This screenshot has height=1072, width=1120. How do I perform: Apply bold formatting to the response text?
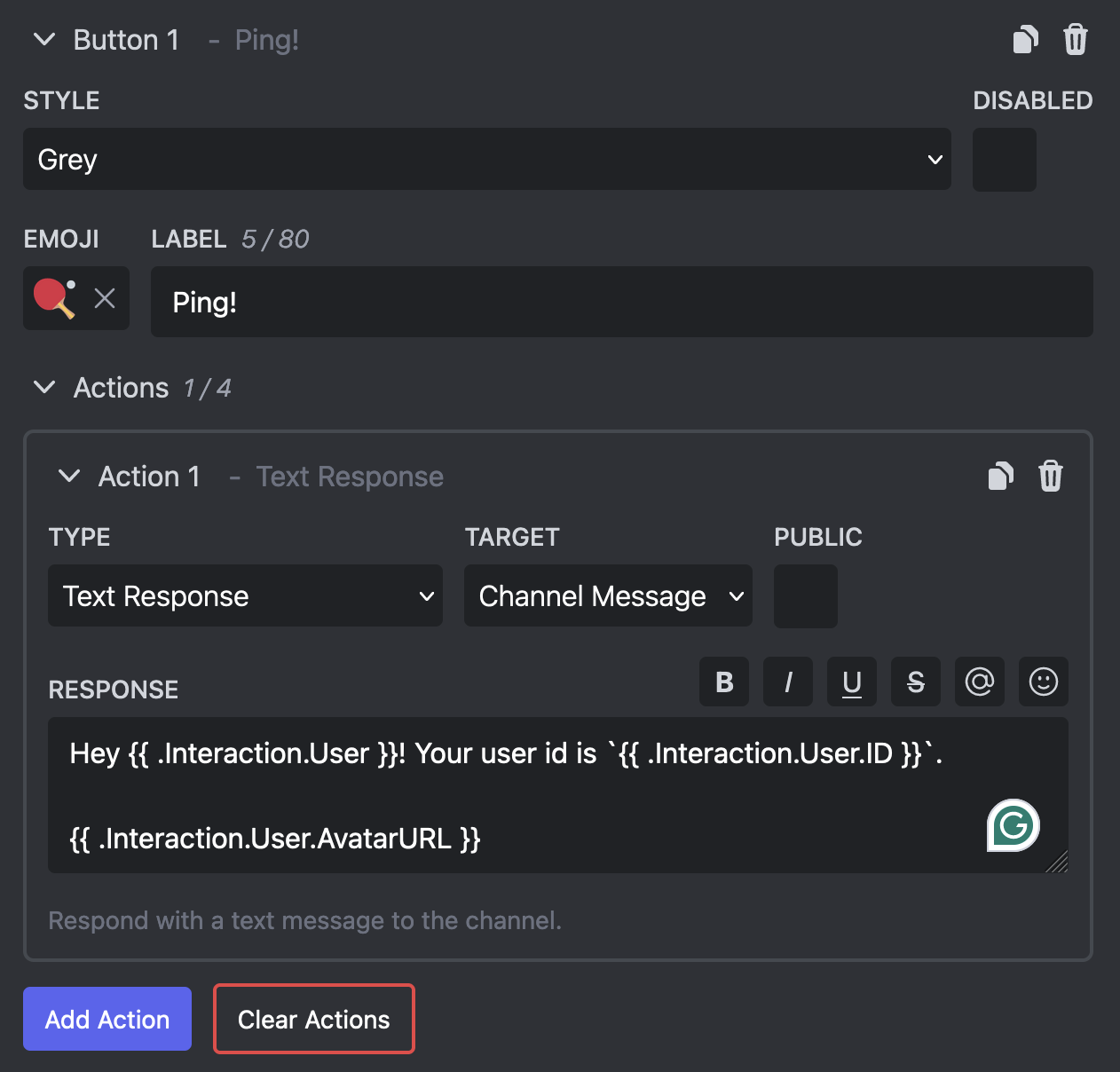723,682
